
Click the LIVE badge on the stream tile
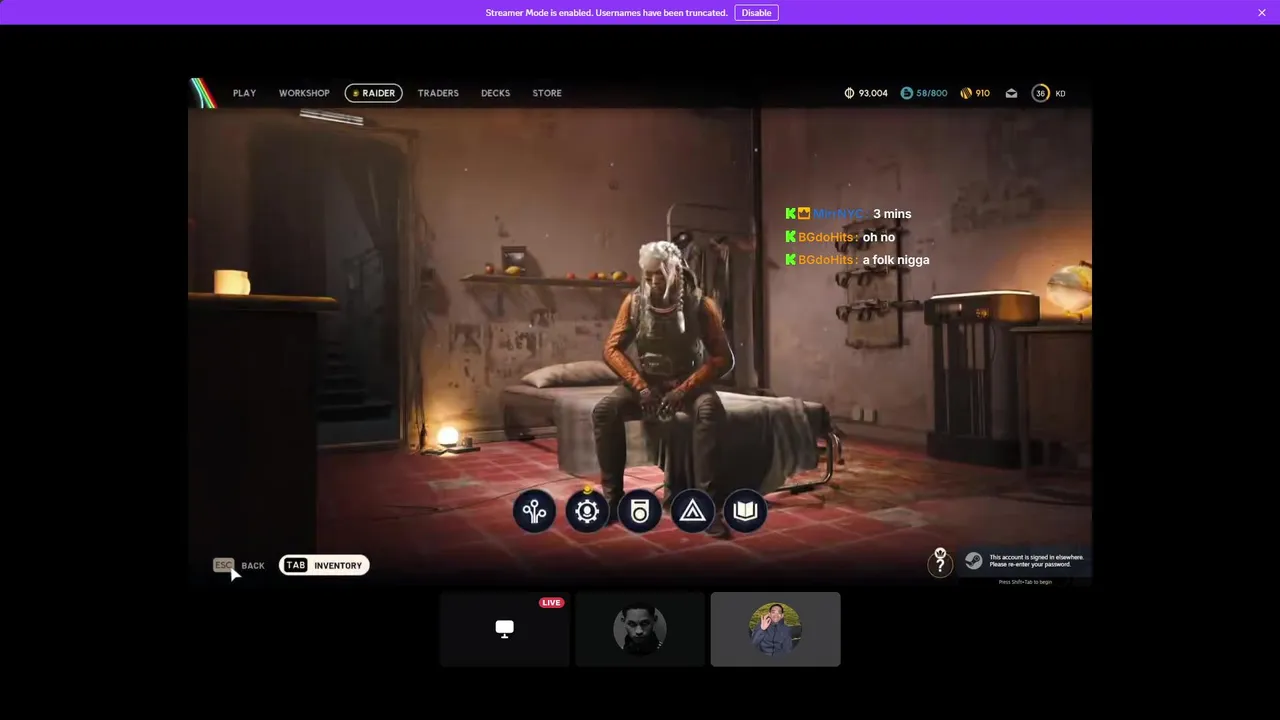[551, 602]
